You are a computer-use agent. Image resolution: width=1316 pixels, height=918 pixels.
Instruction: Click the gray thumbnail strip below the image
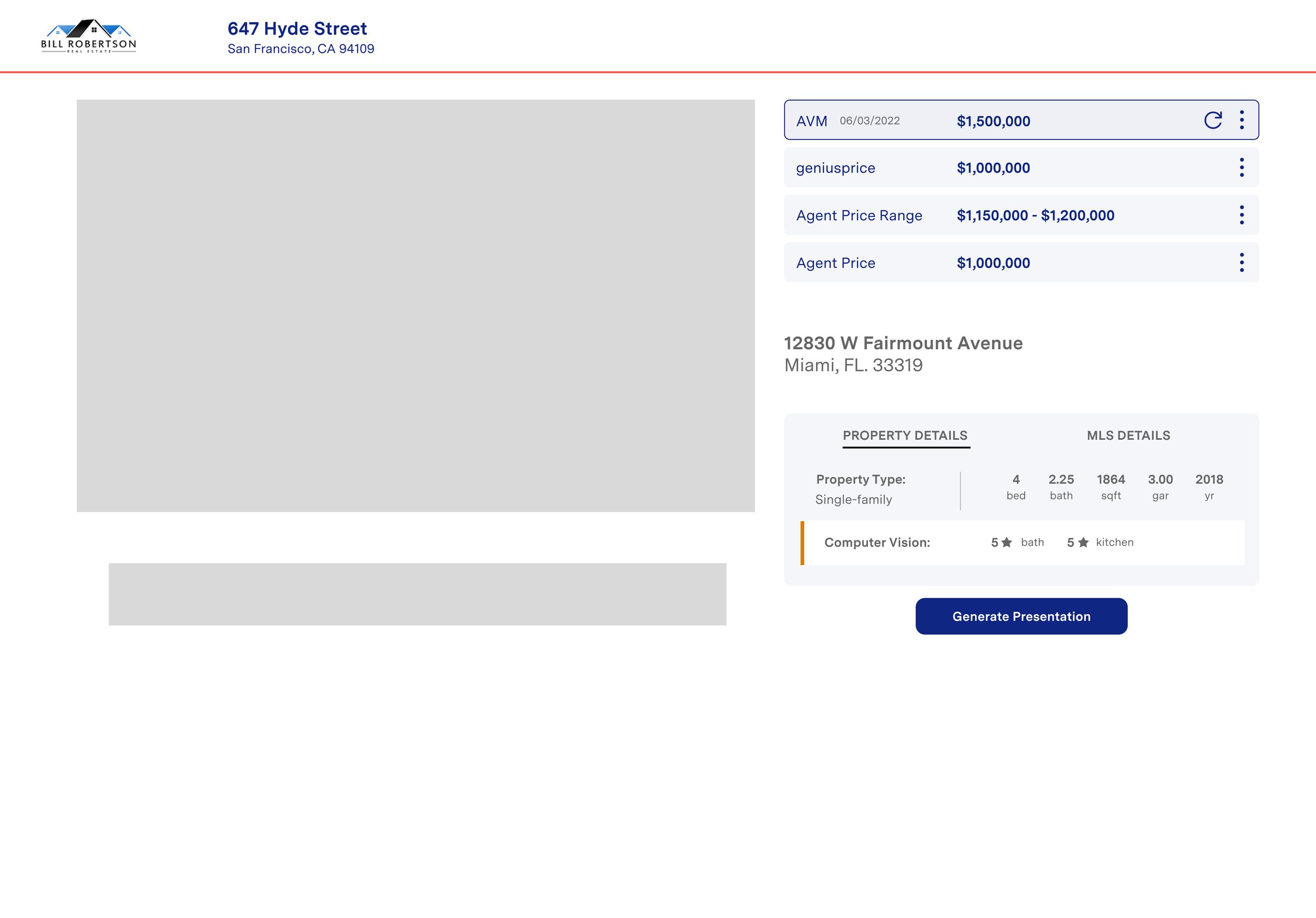click(417, 594)
